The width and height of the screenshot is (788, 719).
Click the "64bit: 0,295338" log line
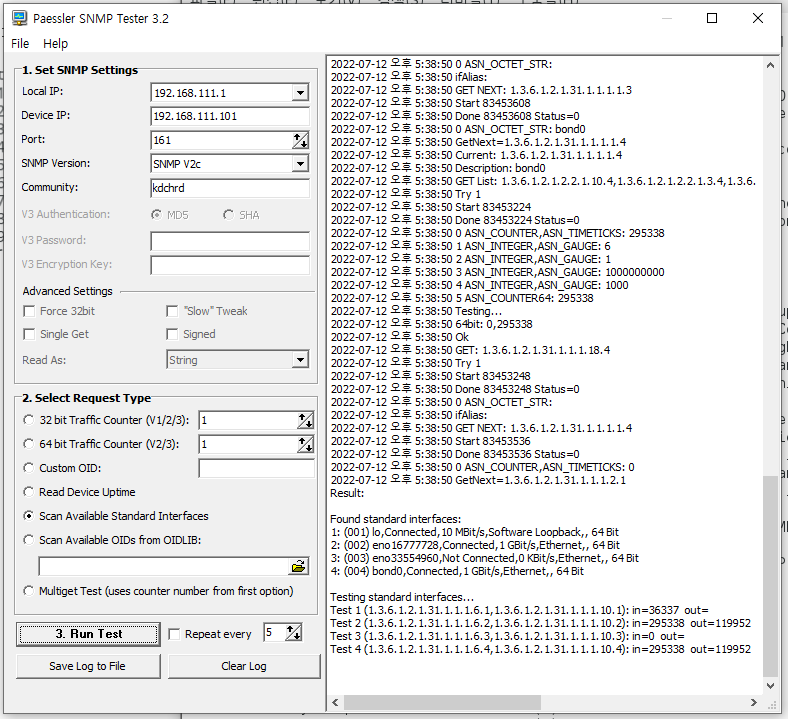pyautogui.click(x=432, y=324)
